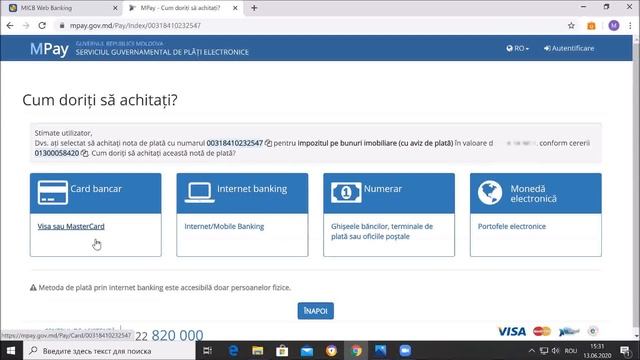Open the orange browser extension icon
The height and width of the screenshot is (360, 640).
tap(591, 26)
